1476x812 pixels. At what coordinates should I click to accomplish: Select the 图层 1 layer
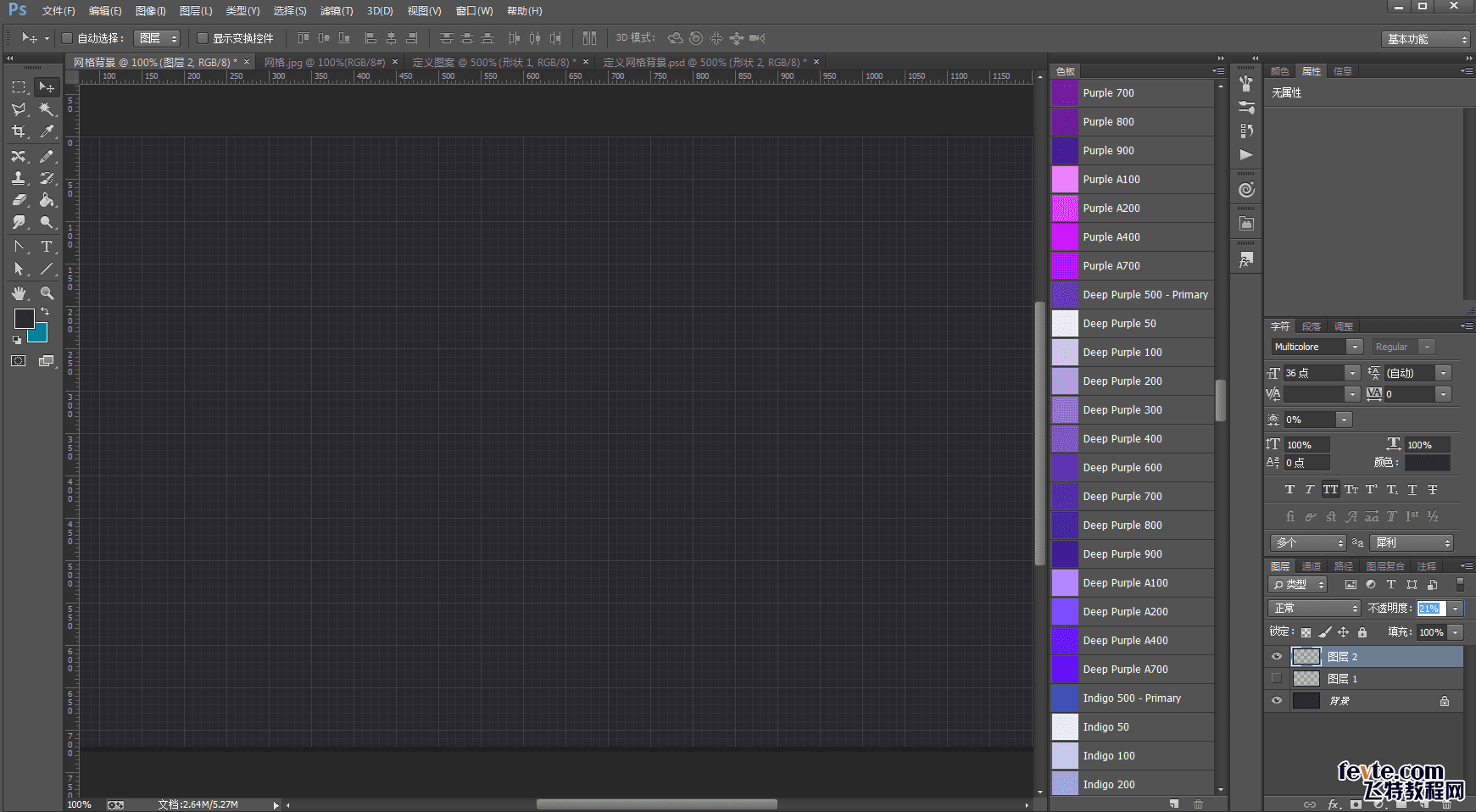point(1342,679)
